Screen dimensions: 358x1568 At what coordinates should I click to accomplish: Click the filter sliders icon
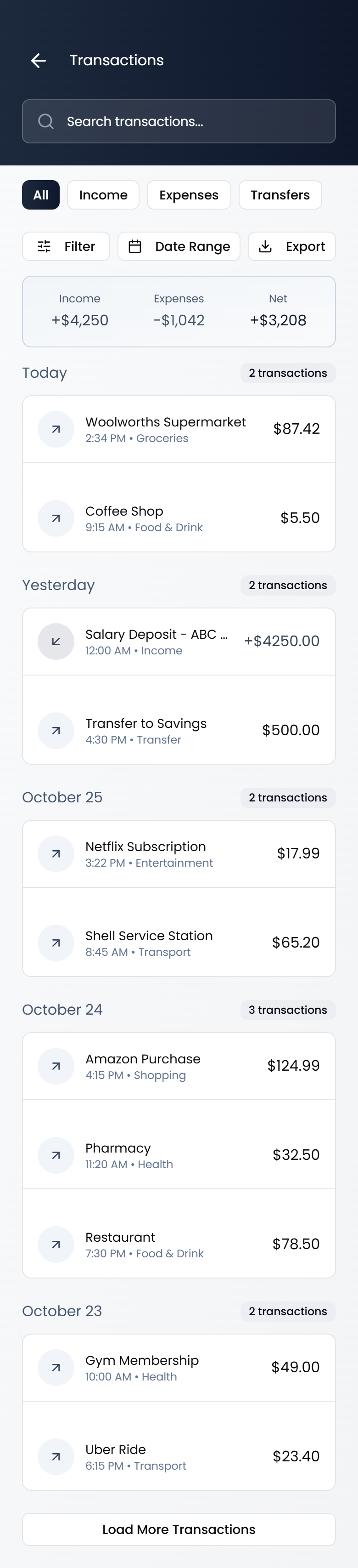pos(45,246)
